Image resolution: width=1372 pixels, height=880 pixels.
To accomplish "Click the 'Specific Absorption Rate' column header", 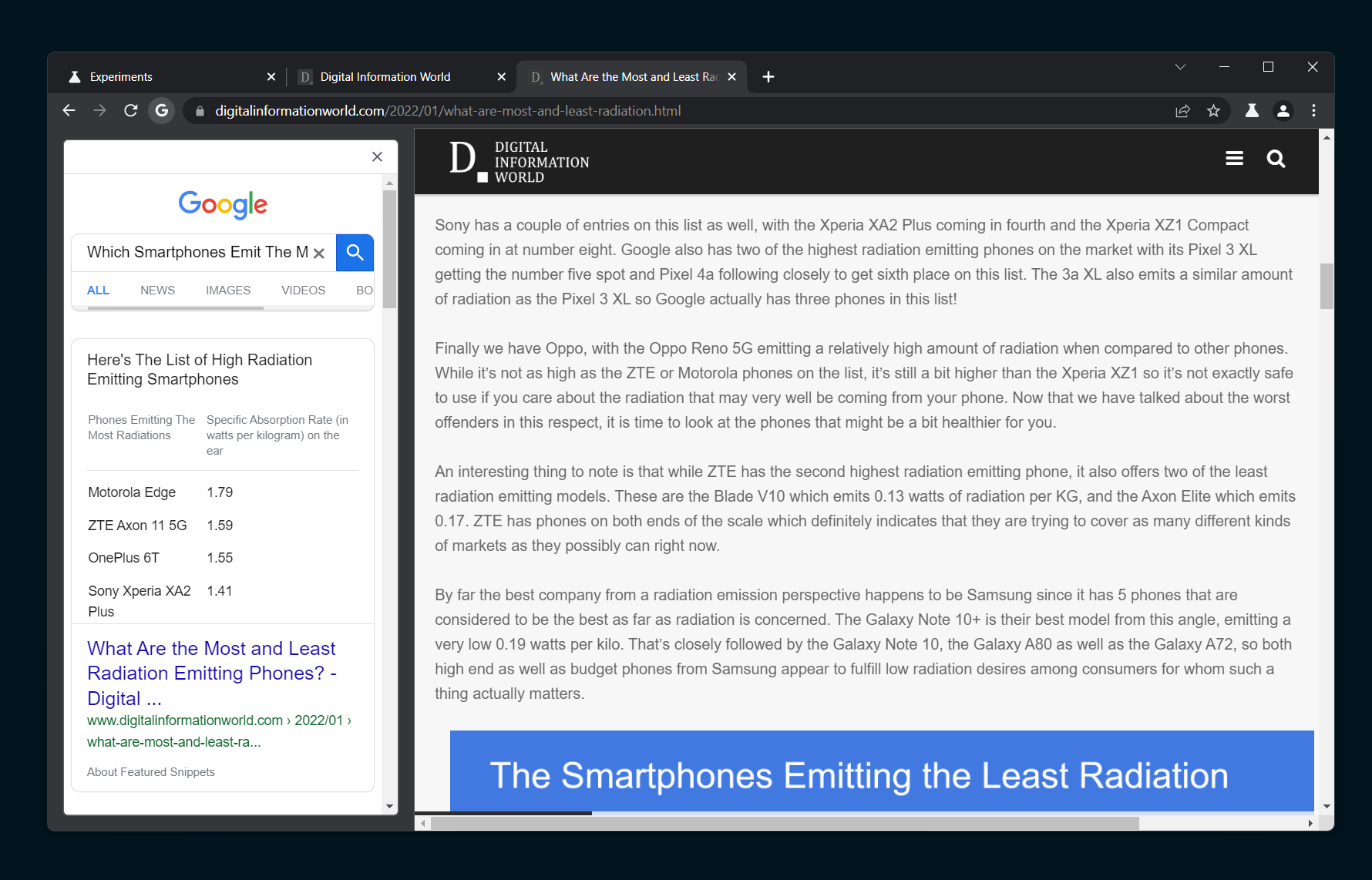I will (x=277, y=435).
